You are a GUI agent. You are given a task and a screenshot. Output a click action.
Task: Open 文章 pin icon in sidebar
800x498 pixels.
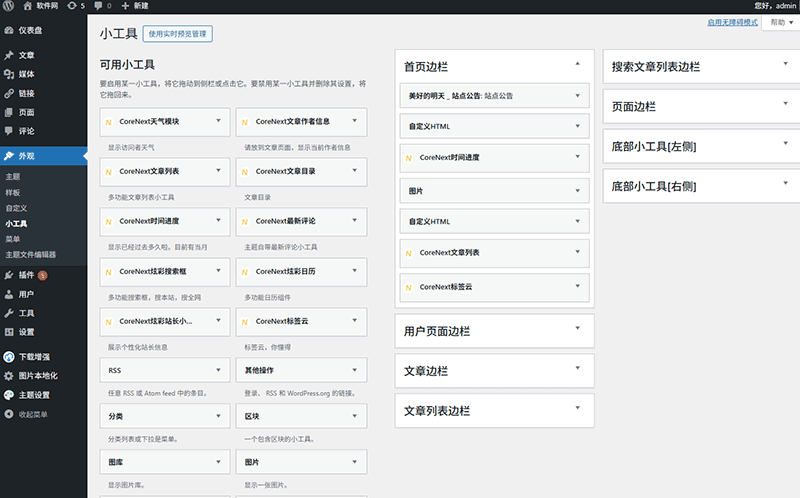(x=9, y=55)
